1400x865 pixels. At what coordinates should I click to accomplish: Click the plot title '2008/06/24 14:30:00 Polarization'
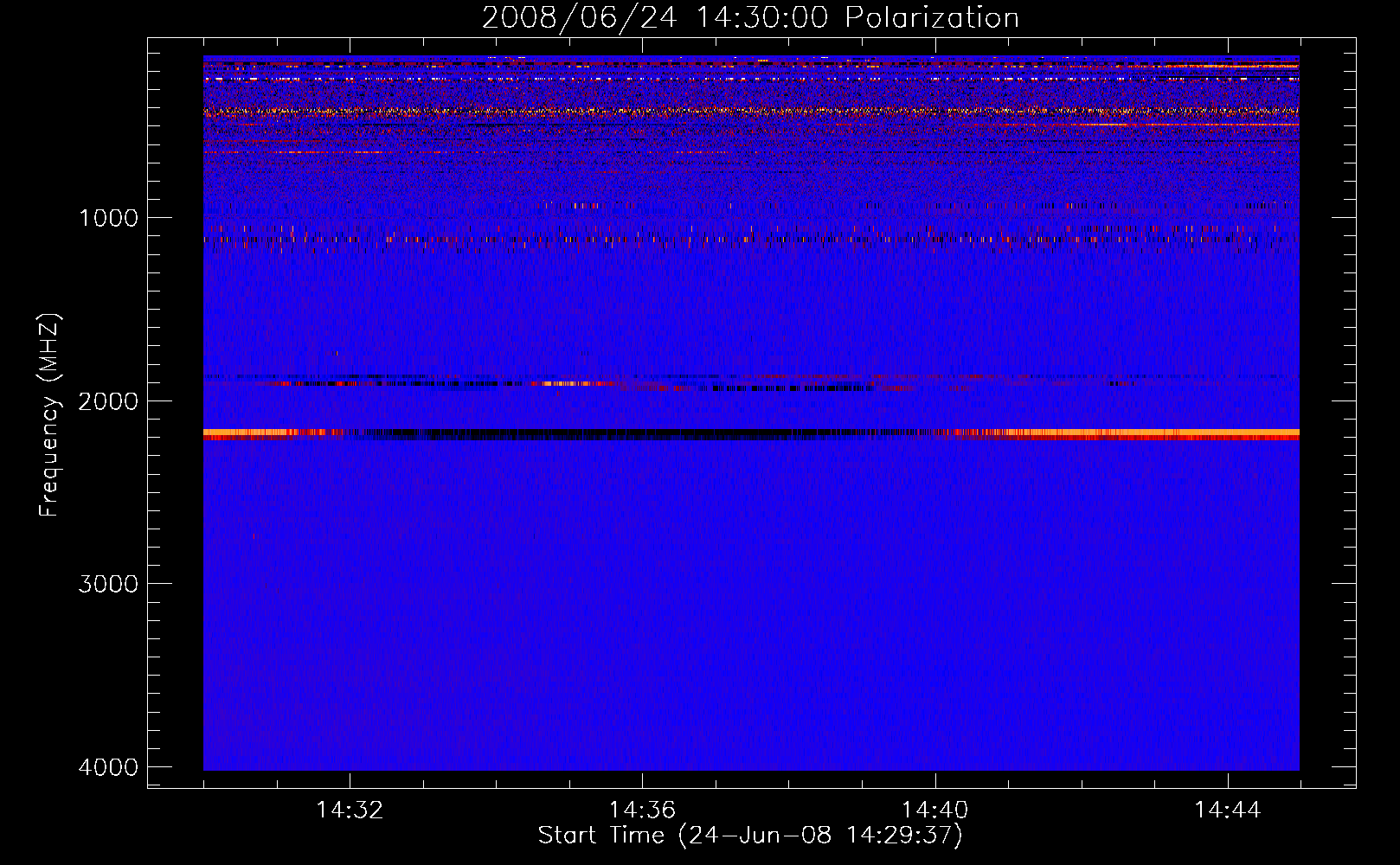tap(750, 17)
